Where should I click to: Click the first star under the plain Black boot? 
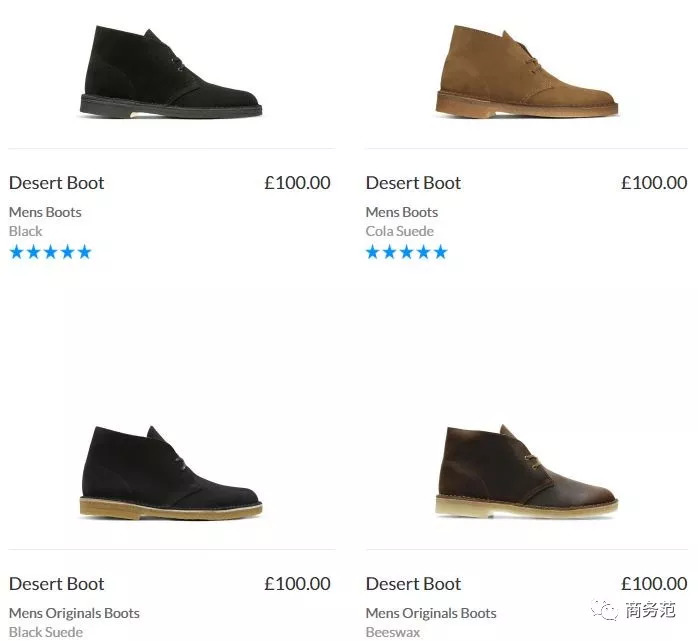pos(16,252)
